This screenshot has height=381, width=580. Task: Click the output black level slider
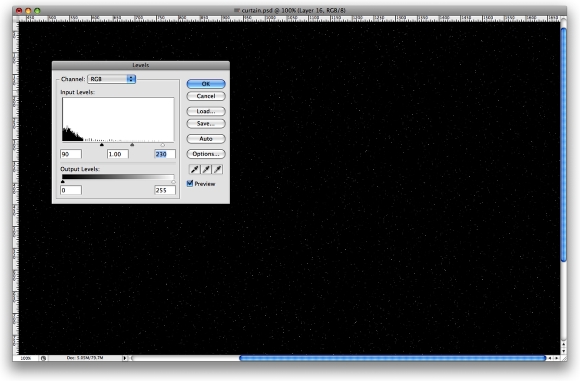63,182
